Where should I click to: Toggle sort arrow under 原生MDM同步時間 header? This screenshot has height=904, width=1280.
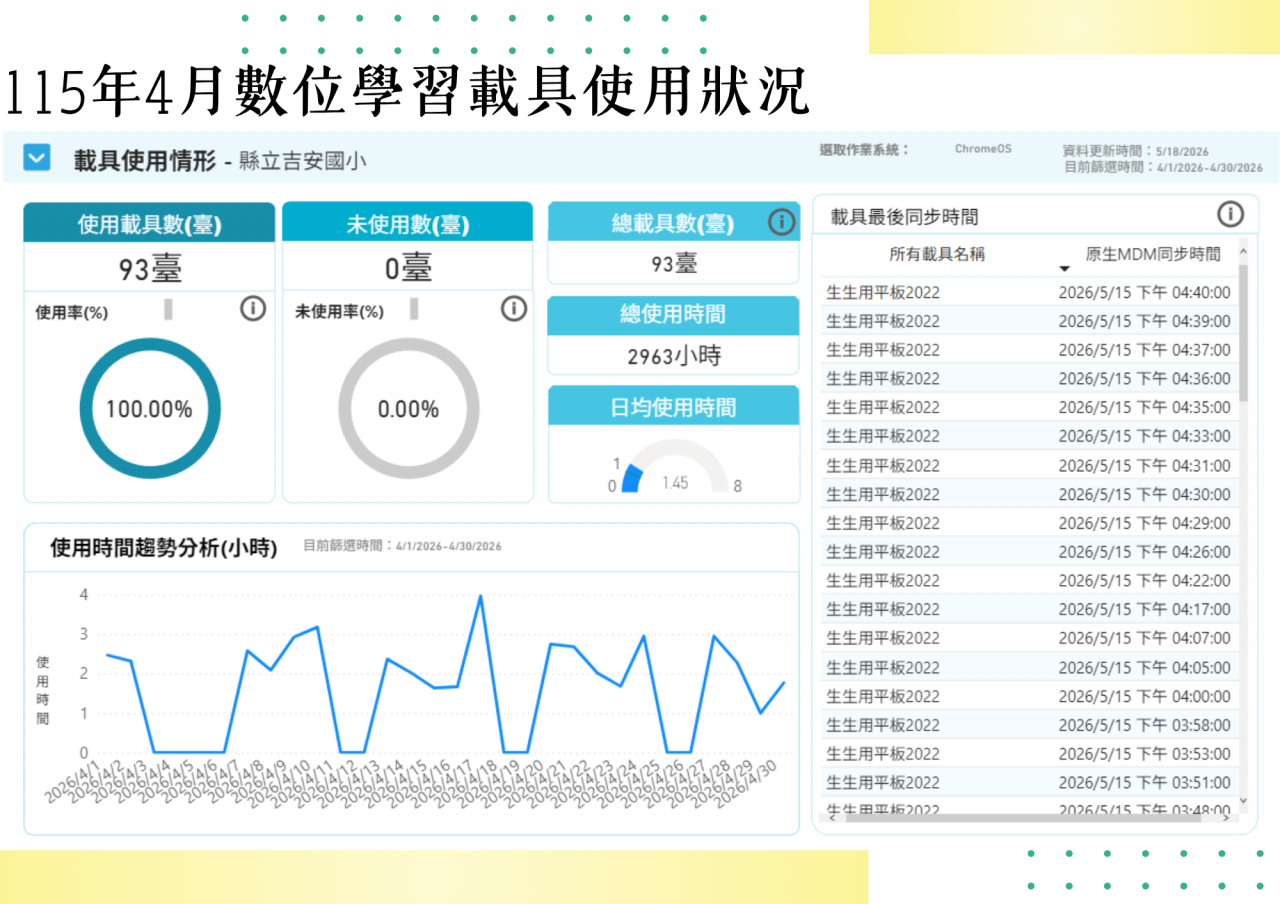pos(1064,269)
